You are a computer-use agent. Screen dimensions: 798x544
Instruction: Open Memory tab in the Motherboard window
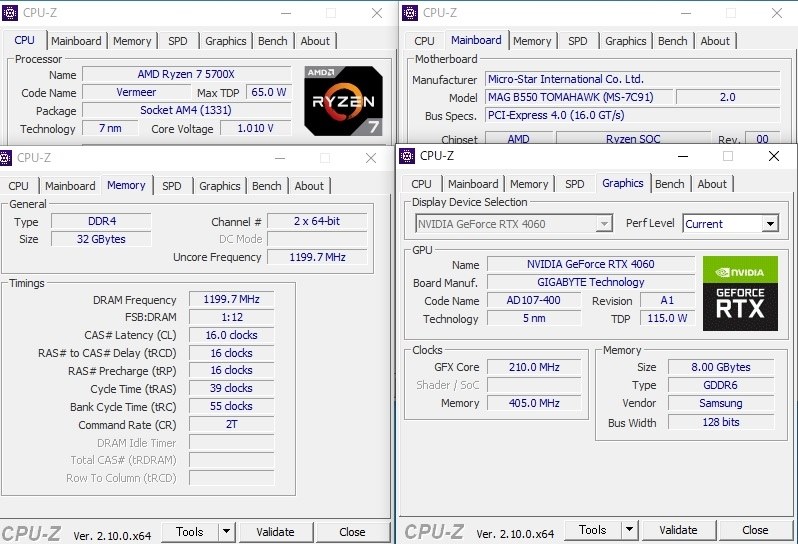[x=532, y=41]
